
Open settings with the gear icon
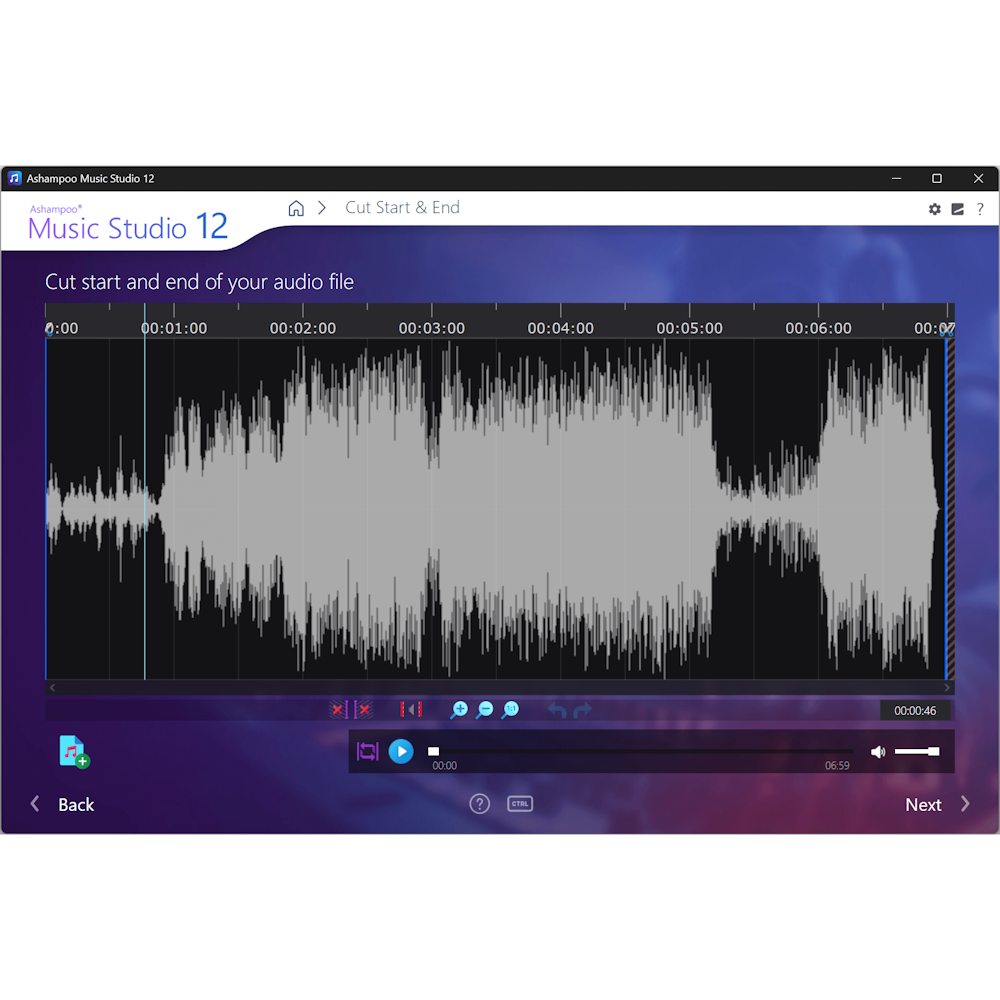coord(934,209)
